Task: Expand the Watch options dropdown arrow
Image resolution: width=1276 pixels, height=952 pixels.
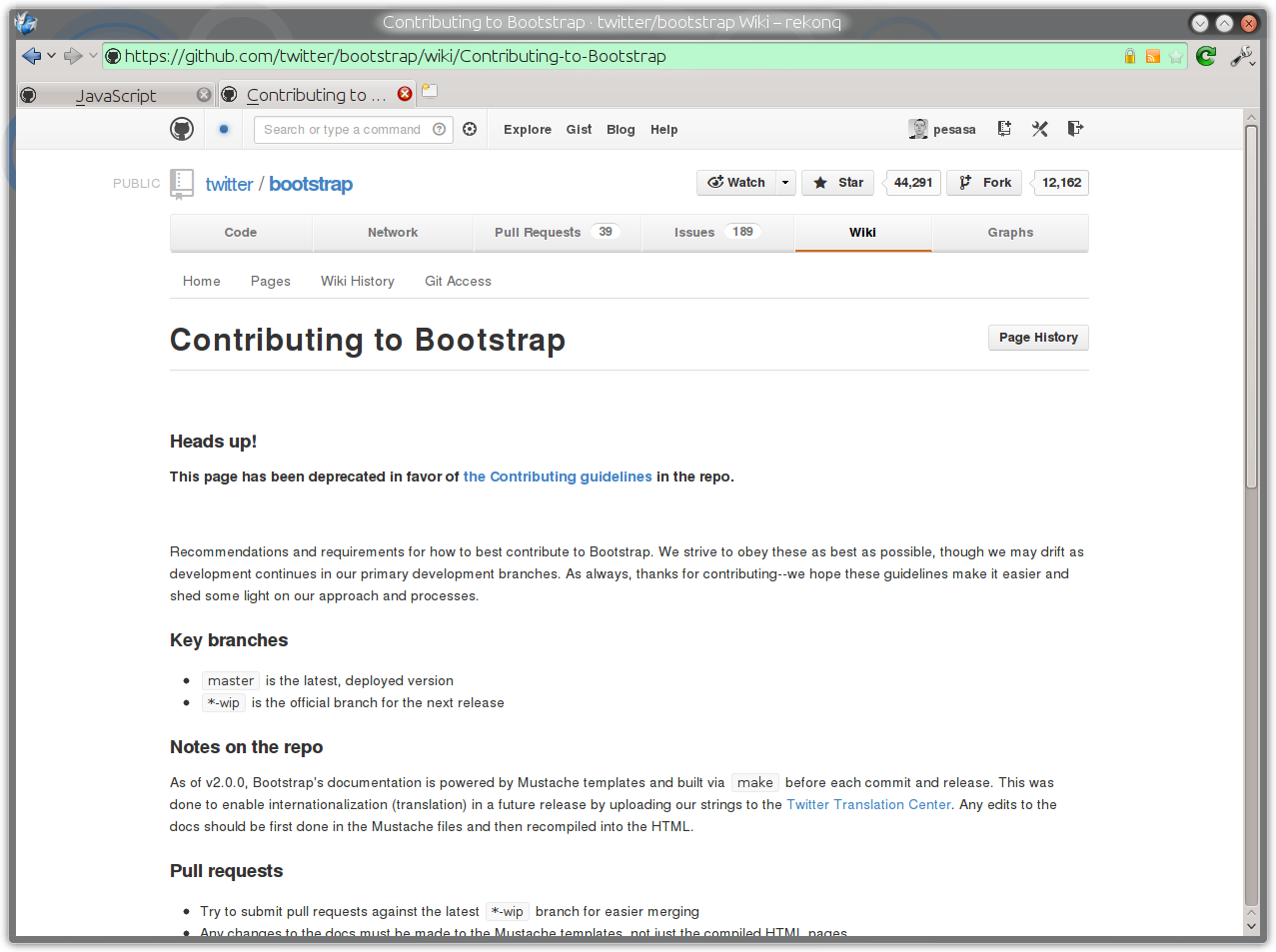Action: 785,183
